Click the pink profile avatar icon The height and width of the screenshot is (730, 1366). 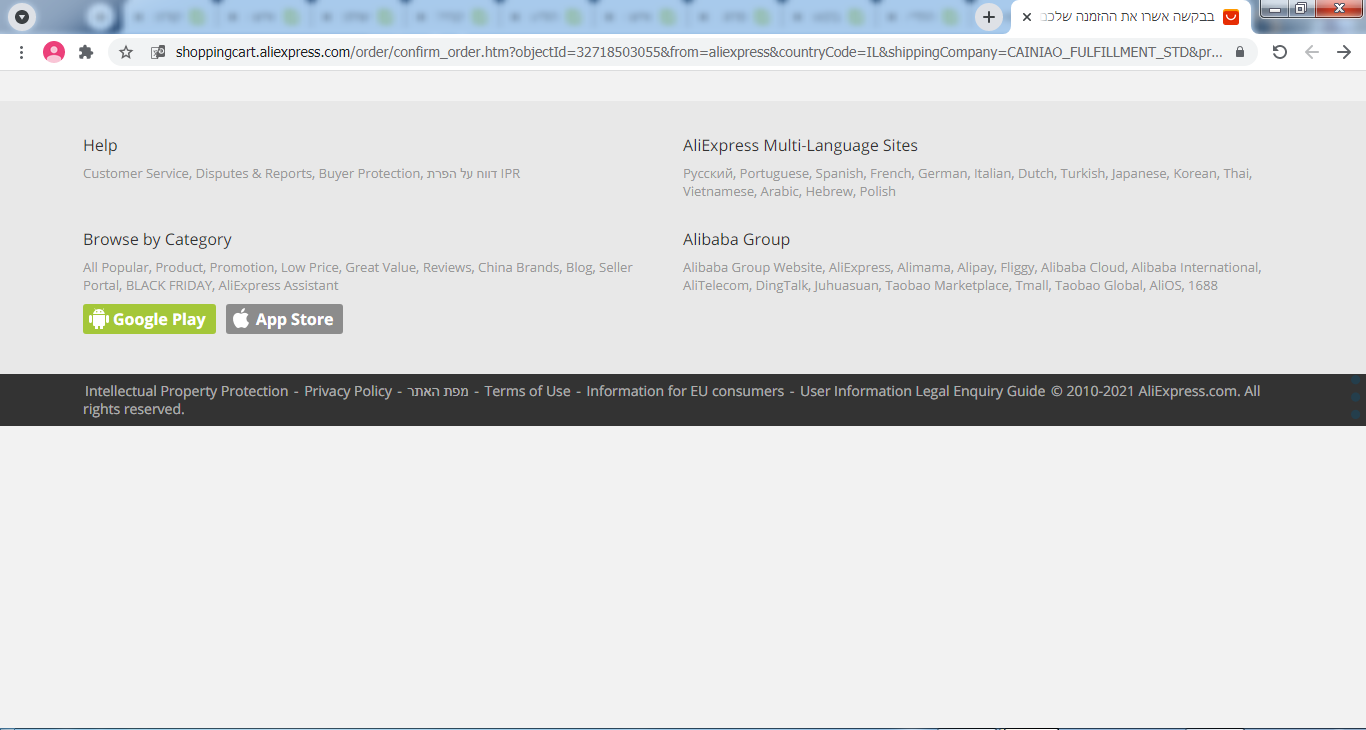54,52
